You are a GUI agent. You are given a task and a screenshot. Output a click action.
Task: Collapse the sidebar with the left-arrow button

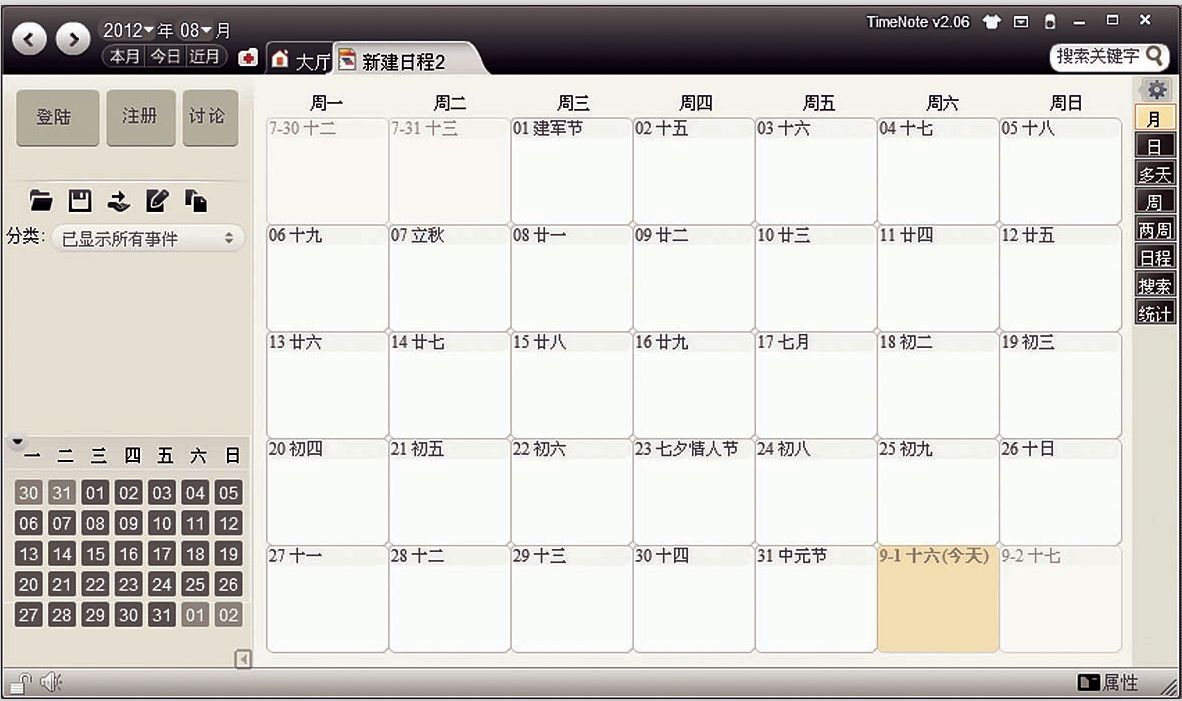click(241, 658)
